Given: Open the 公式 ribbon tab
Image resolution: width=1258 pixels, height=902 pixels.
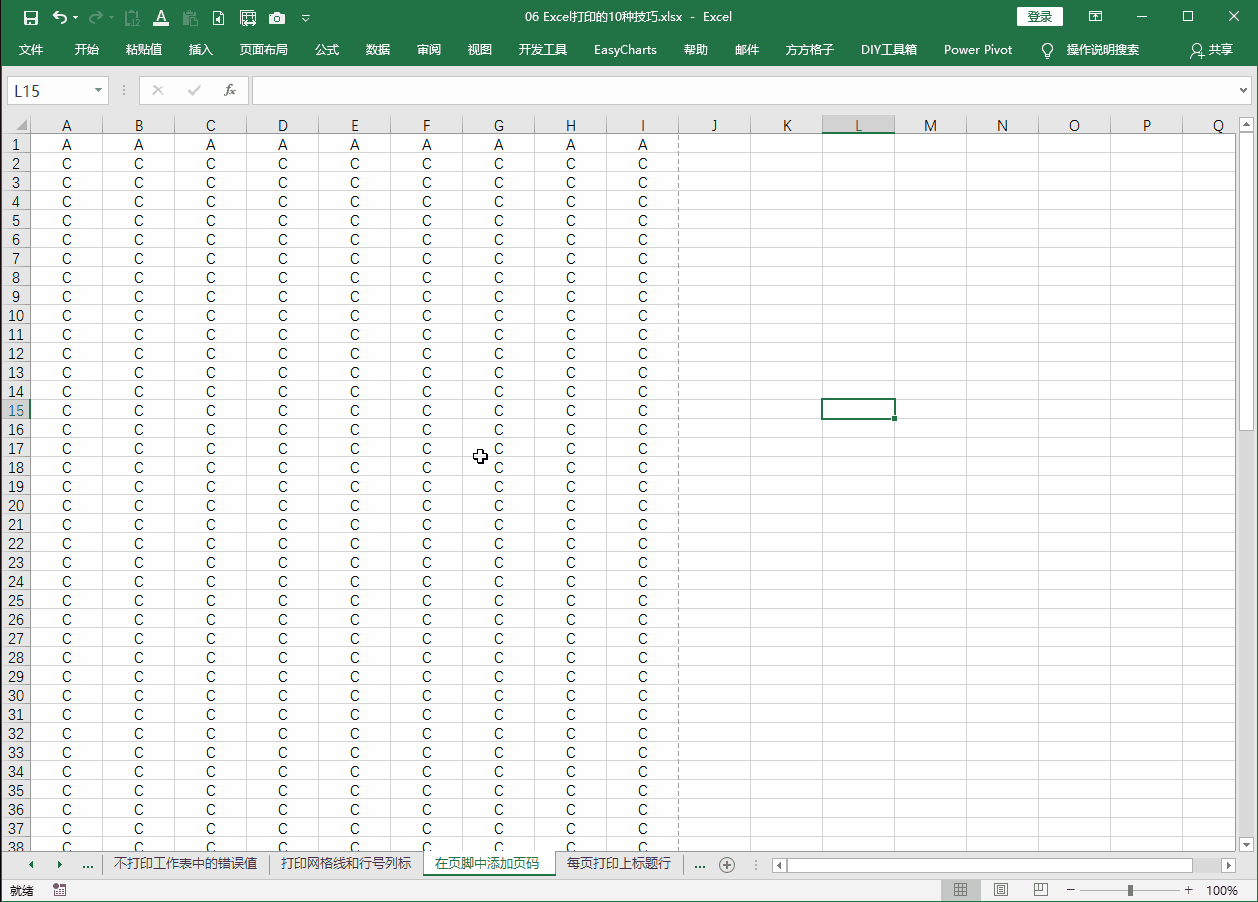Looking at the screenshot, I should pyautogui.click(x=327, y=50).
